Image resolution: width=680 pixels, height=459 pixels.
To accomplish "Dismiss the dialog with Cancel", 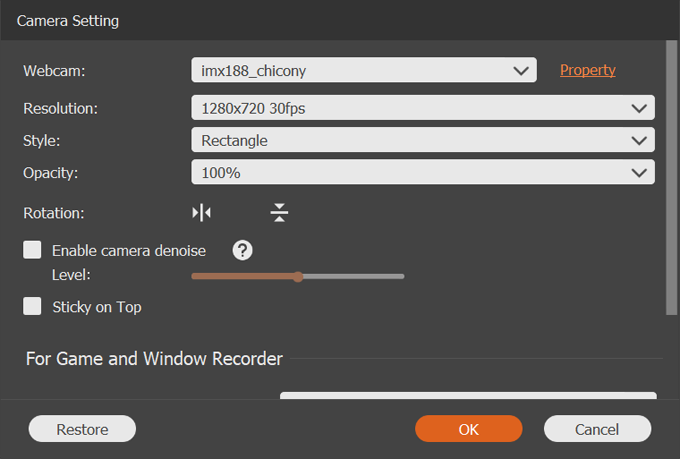I will 597,429.
